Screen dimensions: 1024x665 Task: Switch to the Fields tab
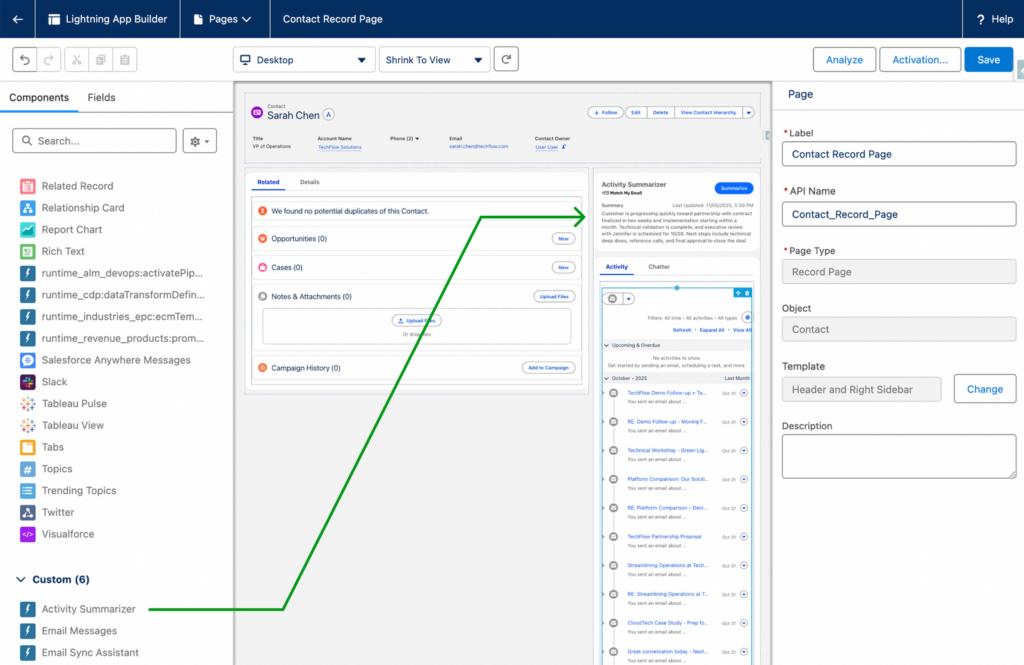pos(101,98)
